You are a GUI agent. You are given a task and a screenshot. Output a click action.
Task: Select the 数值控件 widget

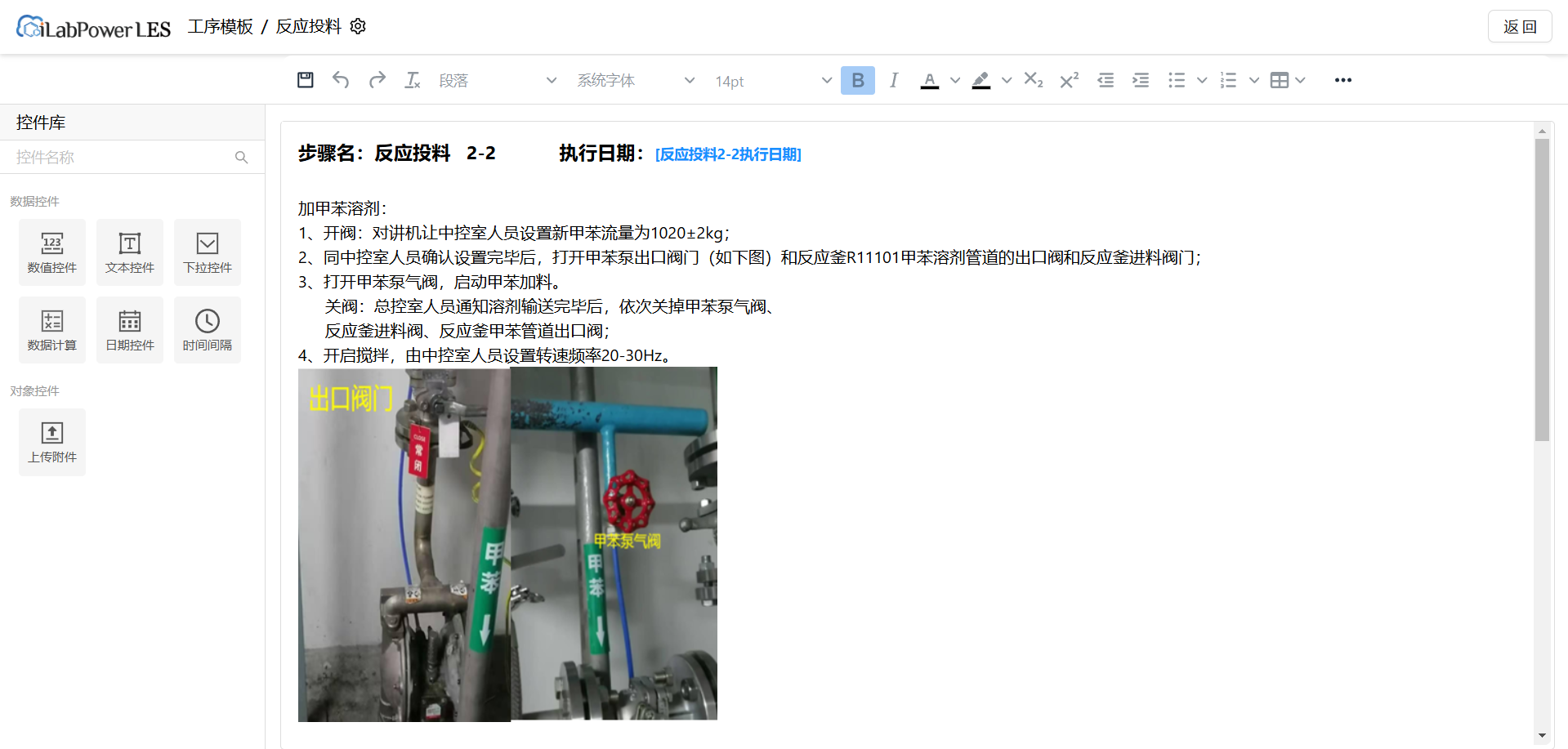pos(52,252)
